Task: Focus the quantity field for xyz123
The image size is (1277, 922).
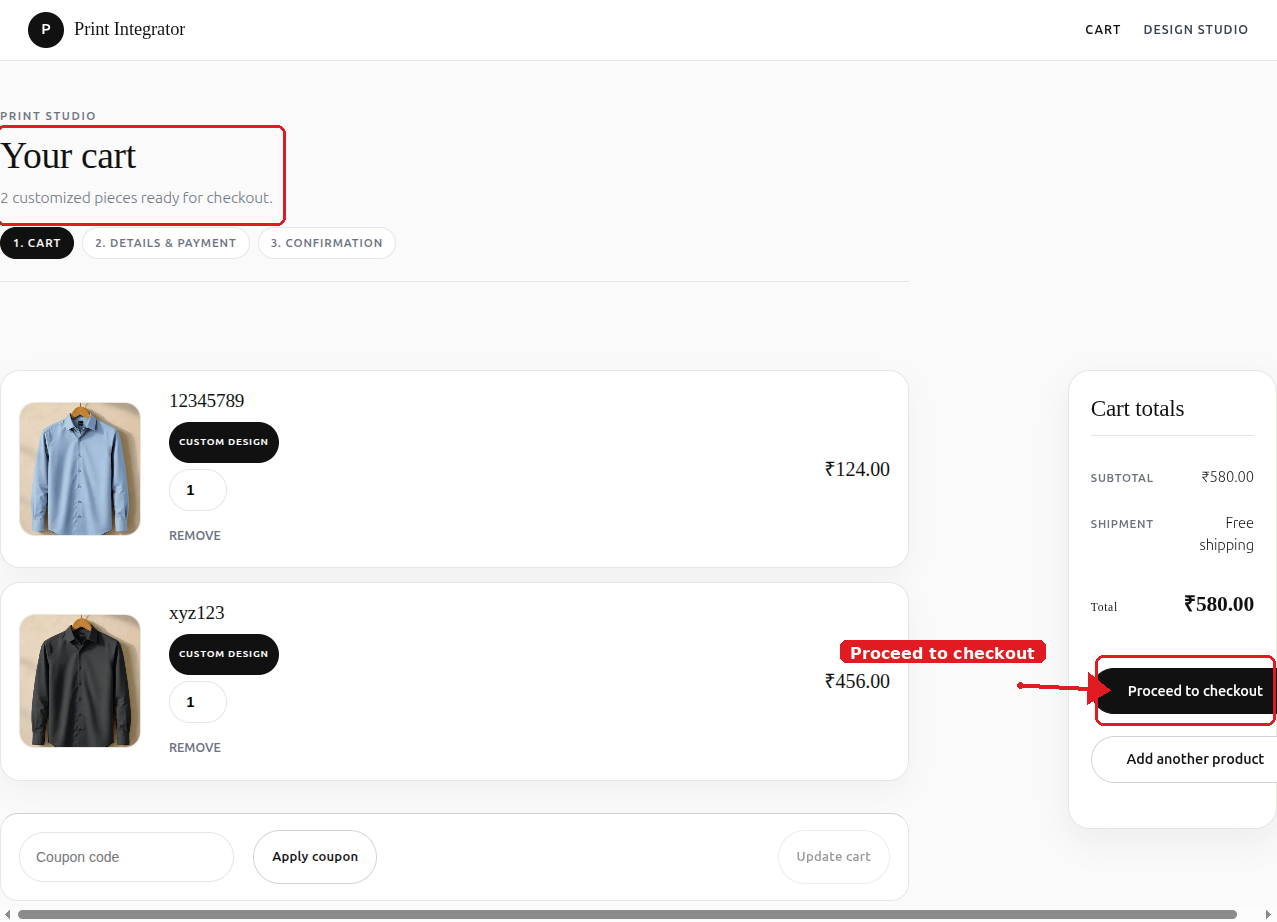Action: click(x=198, y=702)
